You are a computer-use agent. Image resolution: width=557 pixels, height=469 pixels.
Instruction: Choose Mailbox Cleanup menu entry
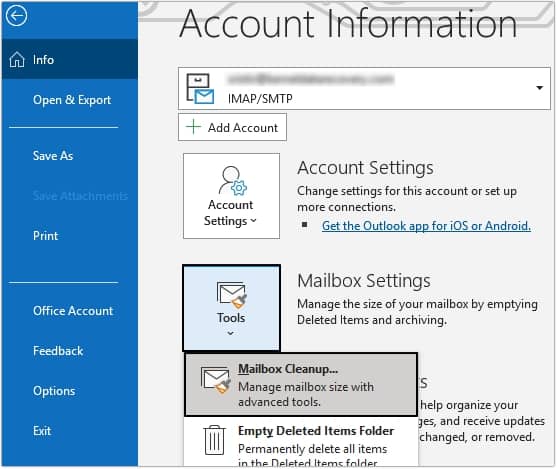pyautogui.click(x=301, y=384)
